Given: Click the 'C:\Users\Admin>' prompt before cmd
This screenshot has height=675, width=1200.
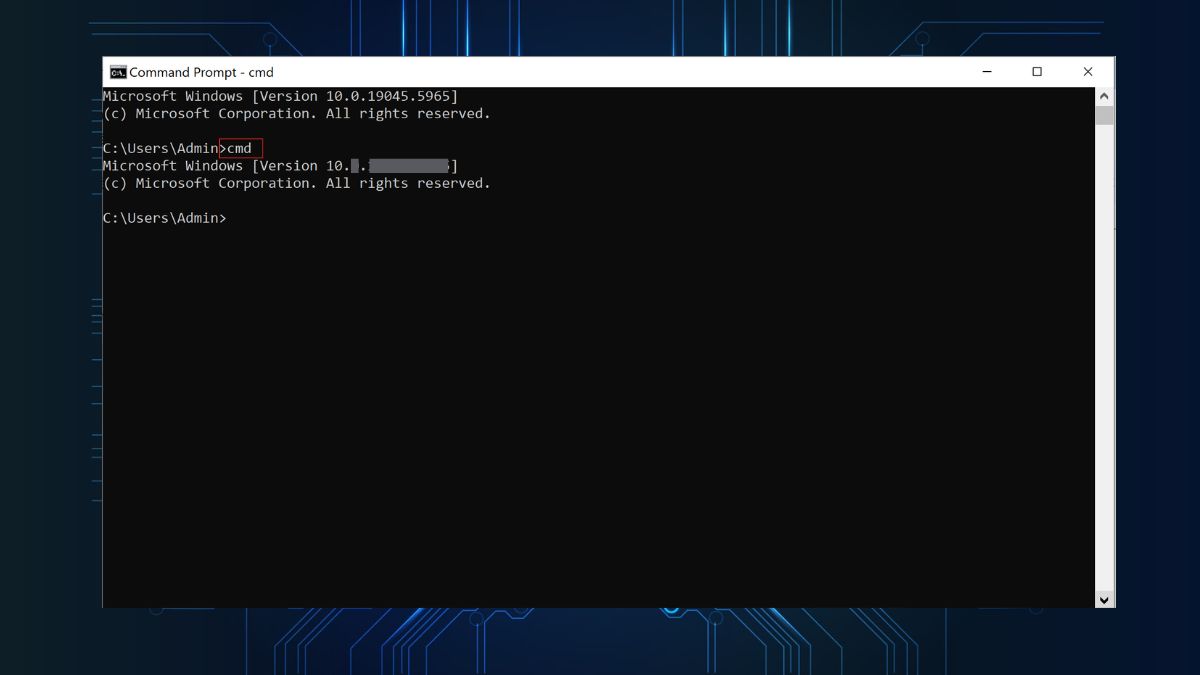Looking at the screenshot, I should coord(165,148).
